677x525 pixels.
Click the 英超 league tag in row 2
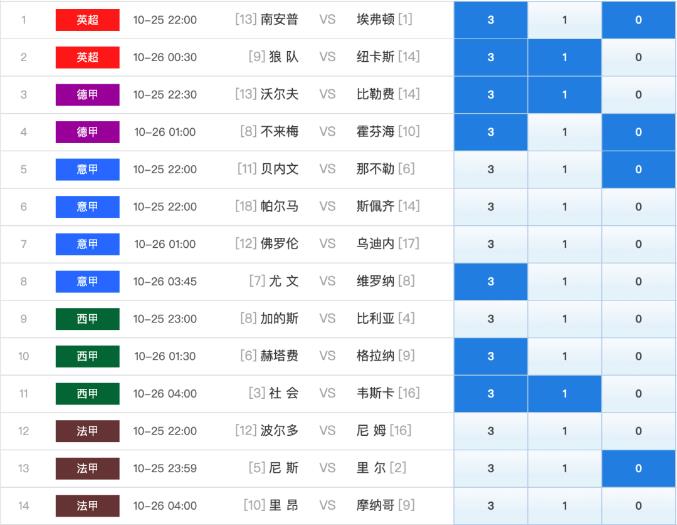coord(88,57)
